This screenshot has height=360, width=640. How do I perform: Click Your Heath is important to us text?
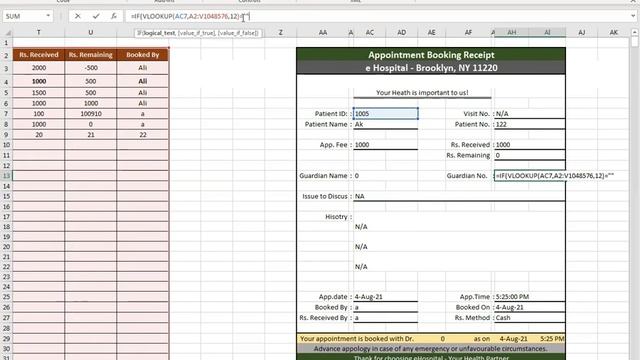click(422, 93)
